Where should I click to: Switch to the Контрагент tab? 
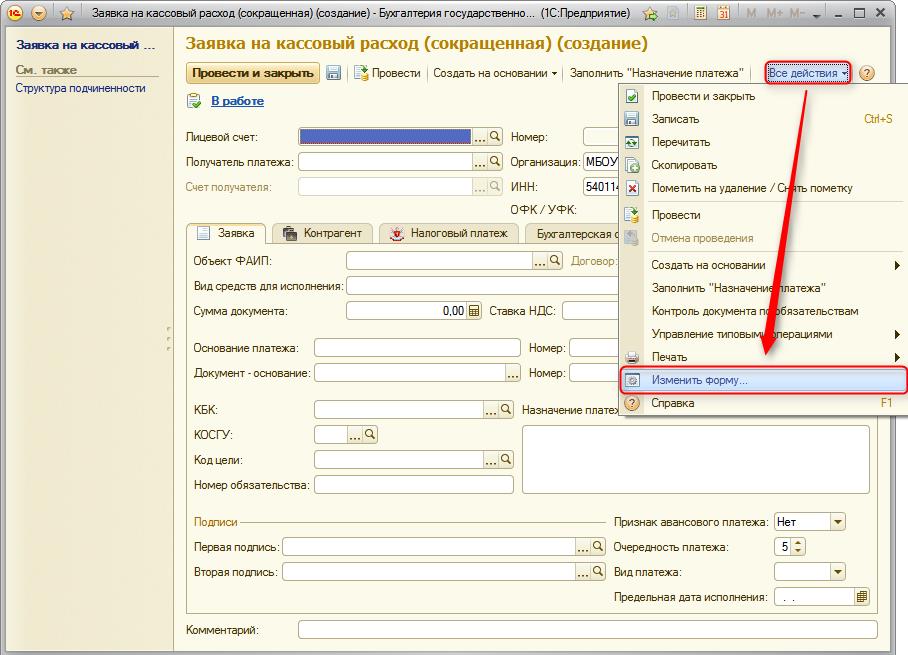323,233
